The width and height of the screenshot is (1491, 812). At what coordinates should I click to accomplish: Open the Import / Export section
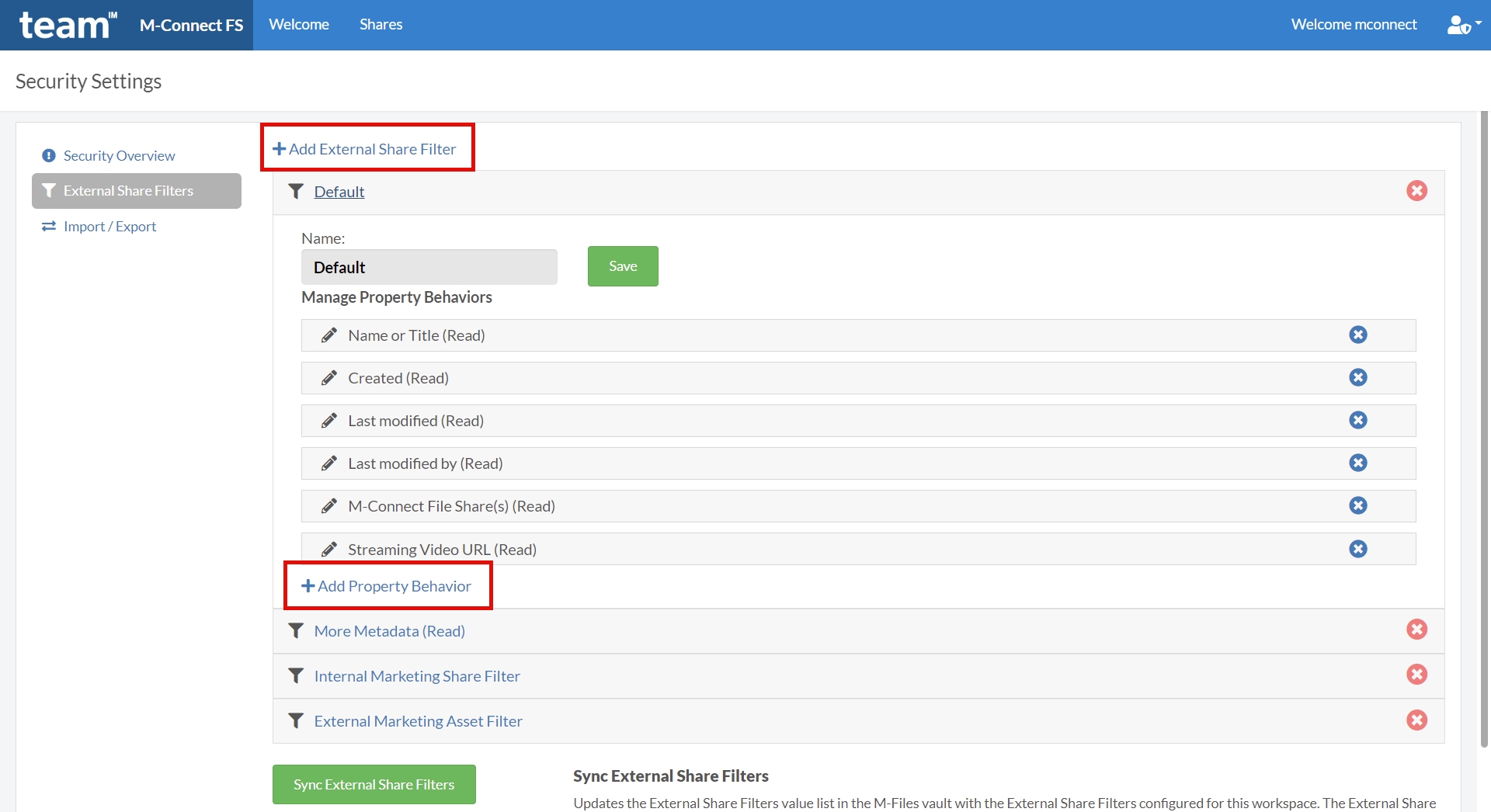pos(109,226)
